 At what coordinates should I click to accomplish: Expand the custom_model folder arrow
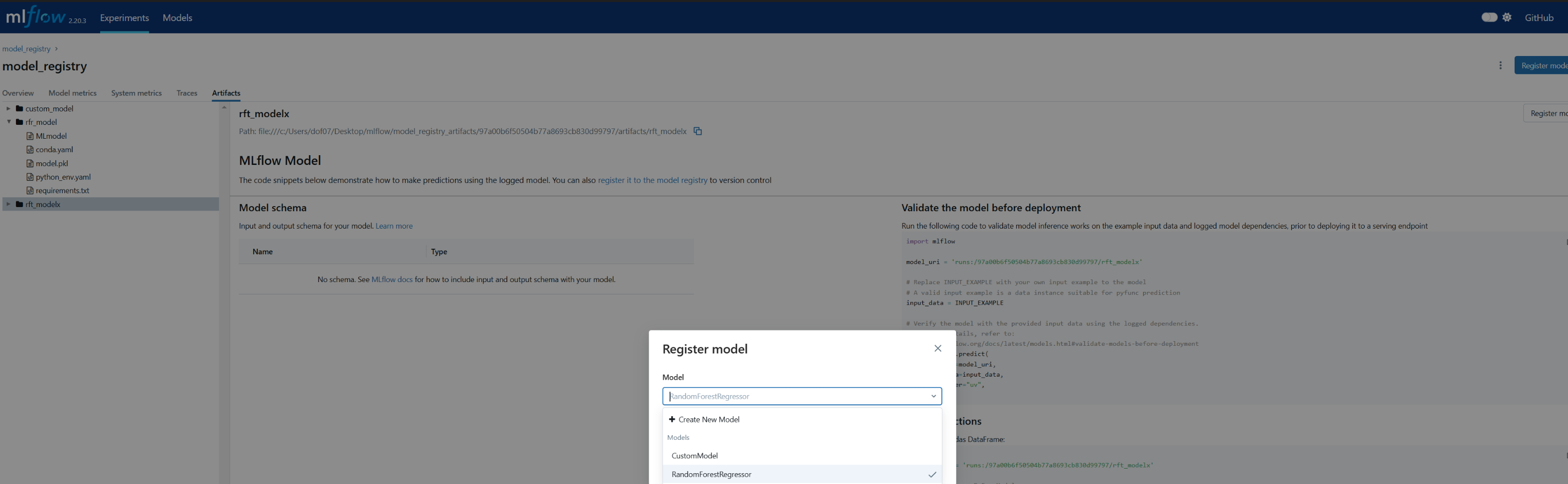click(x=9, y=108)
